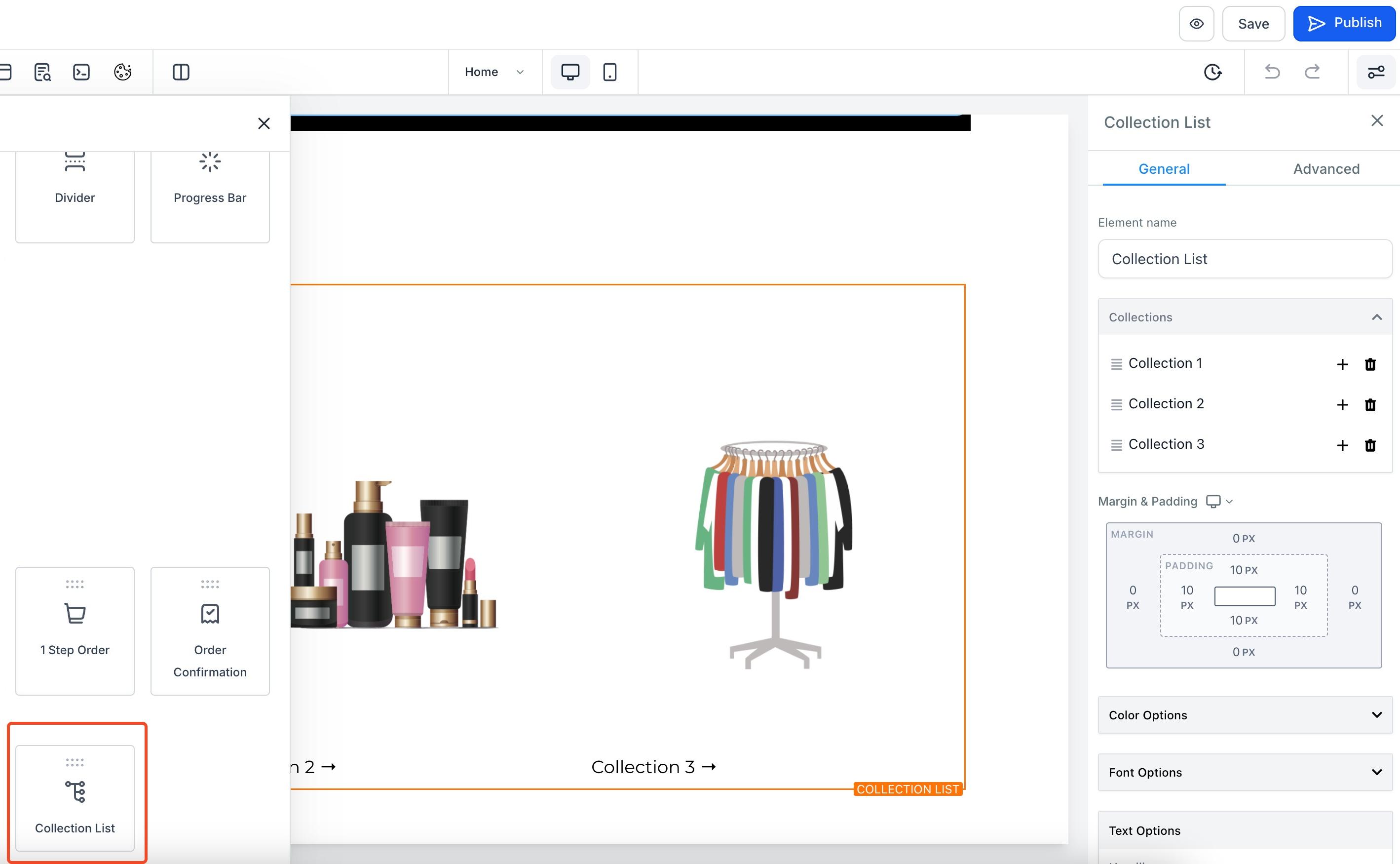
Task: Toggle the split layout panel icon
Action: 181,72
